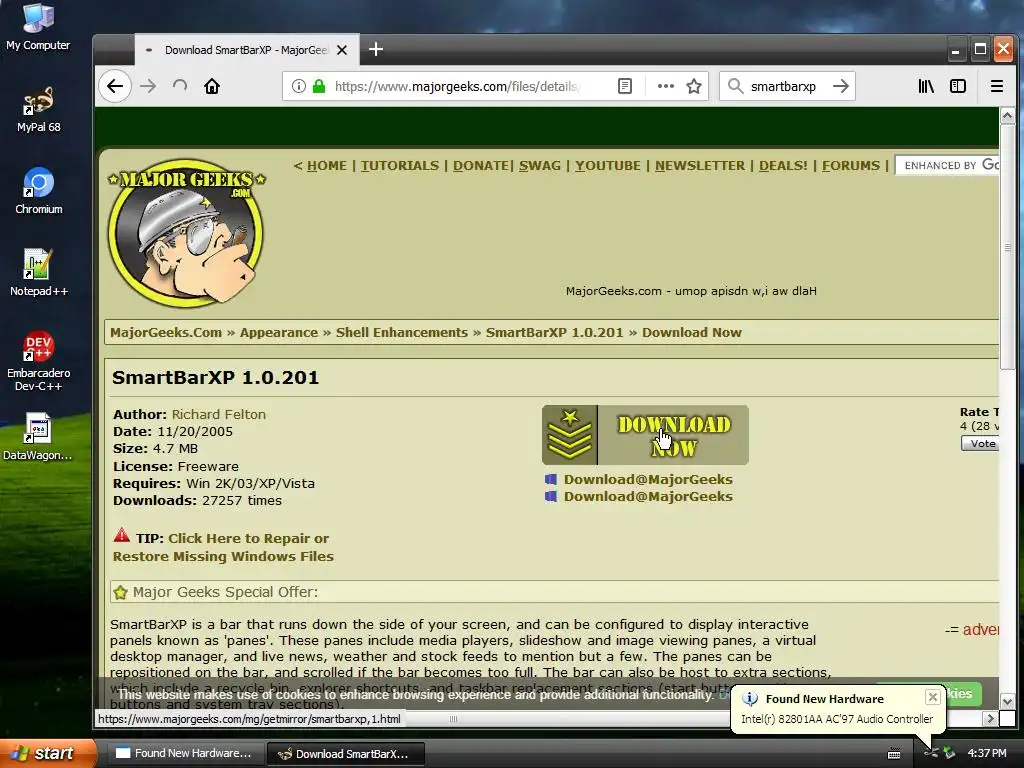
Task: Open the Windows start button
Action: coord(47,753)
